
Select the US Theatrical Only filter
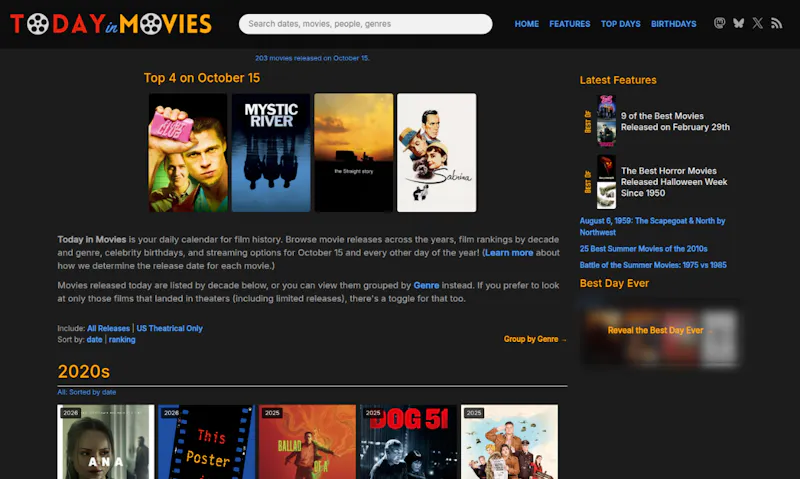[x=169, y=329]
